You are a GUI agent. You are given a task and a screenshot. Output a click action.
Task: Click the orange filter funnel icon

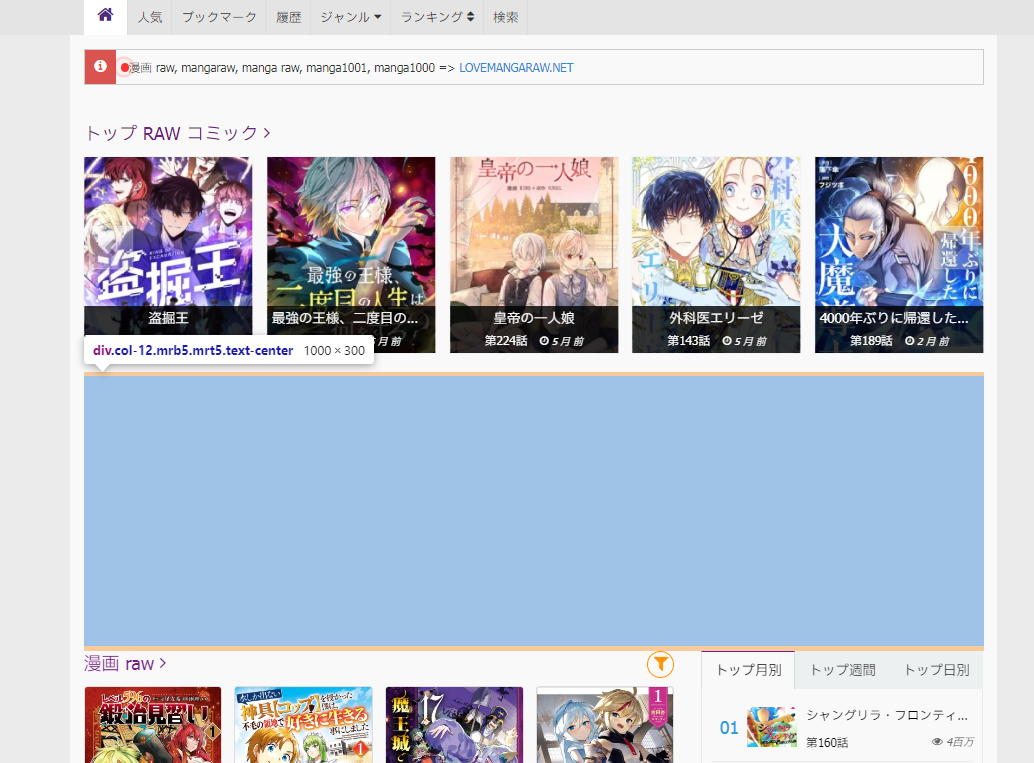[660, 664]
